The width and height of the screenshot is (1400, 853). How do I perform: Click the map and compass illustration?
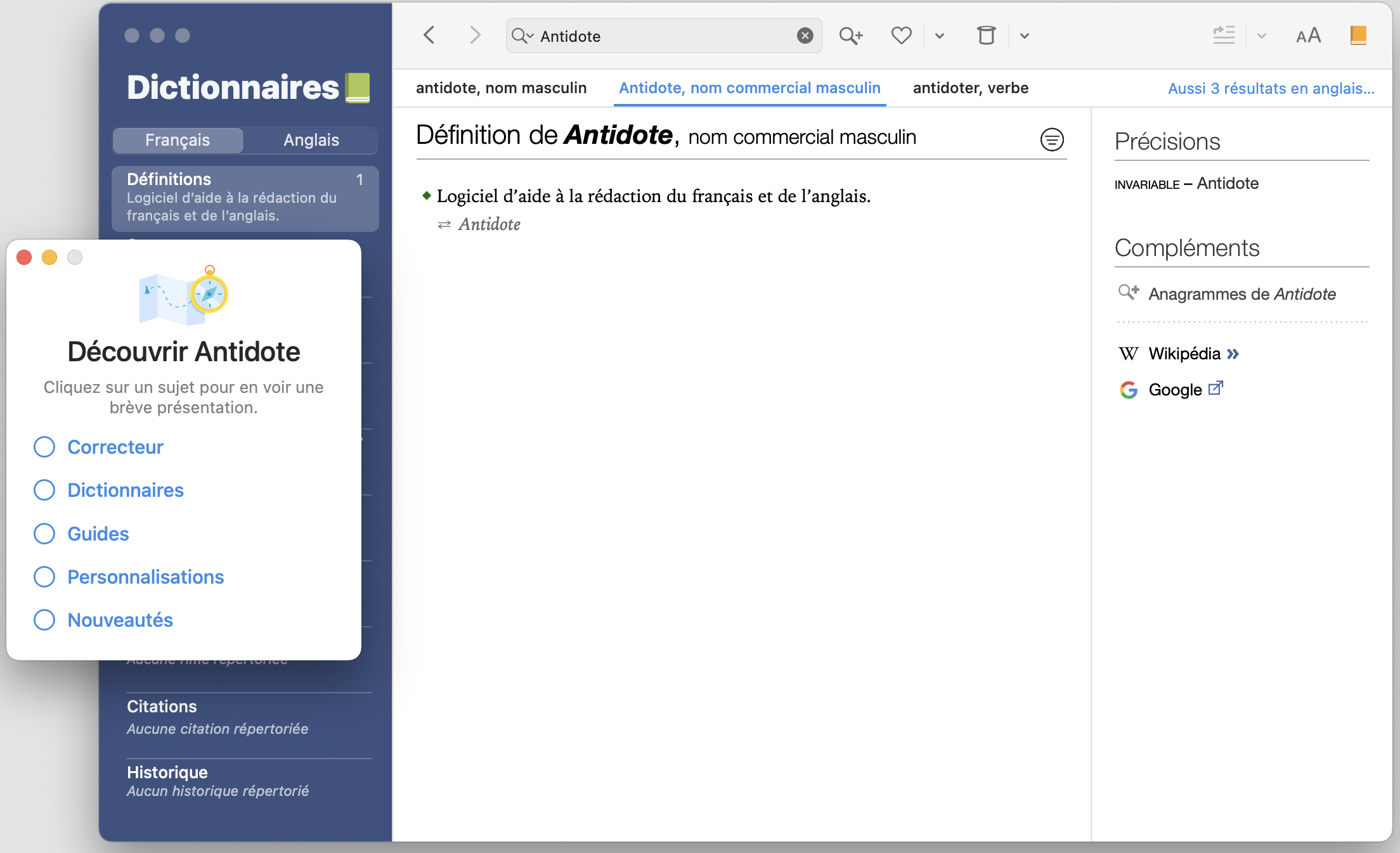183,295
